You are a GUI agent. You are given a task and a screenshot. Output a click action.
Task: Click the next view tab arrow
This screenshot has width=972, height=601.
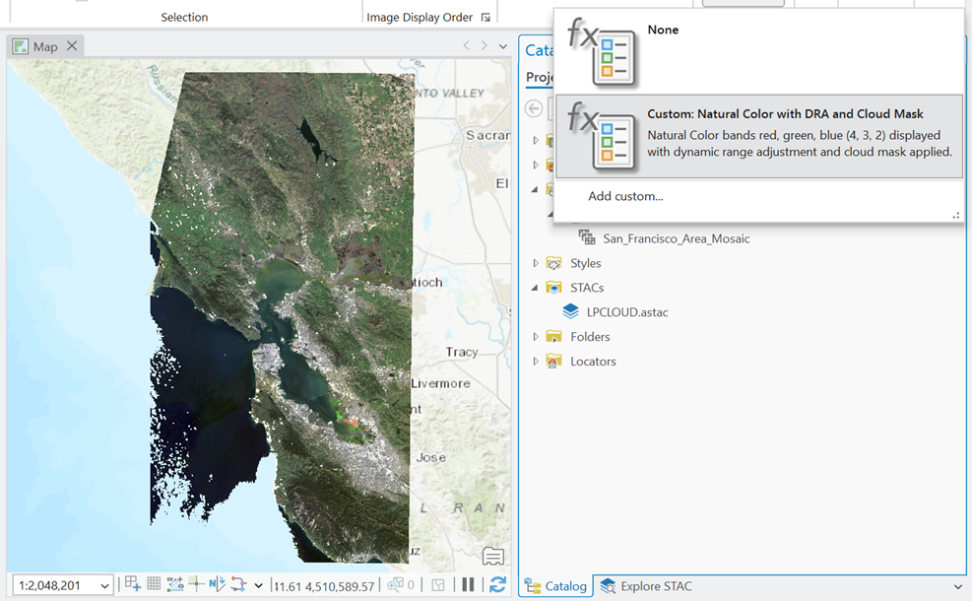pos(484,46)
